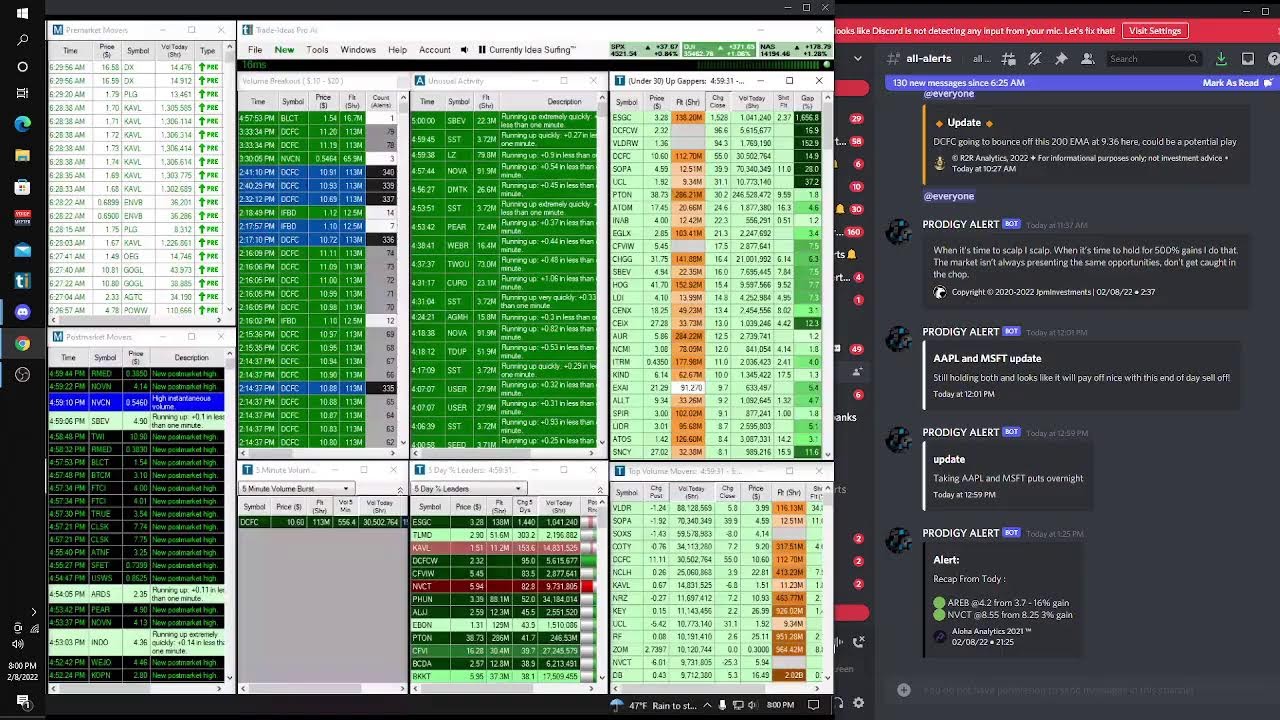Image resolution: width=1280 pixels, height=720 pixels.
Task: Click the all-alerts channel name header
Action: click(929, 59)
